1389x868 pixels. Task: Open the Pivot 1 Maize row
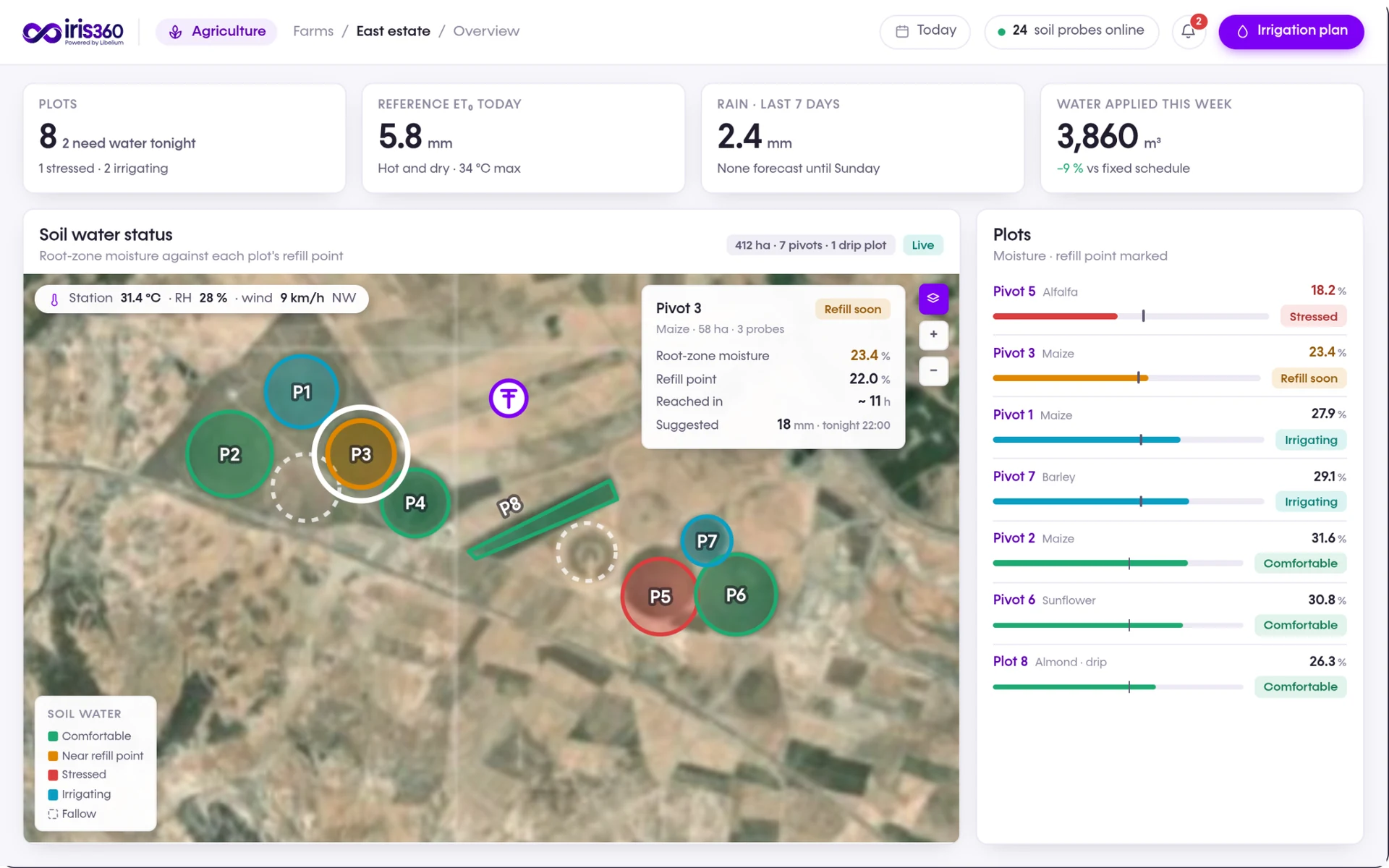(1170, 427)
